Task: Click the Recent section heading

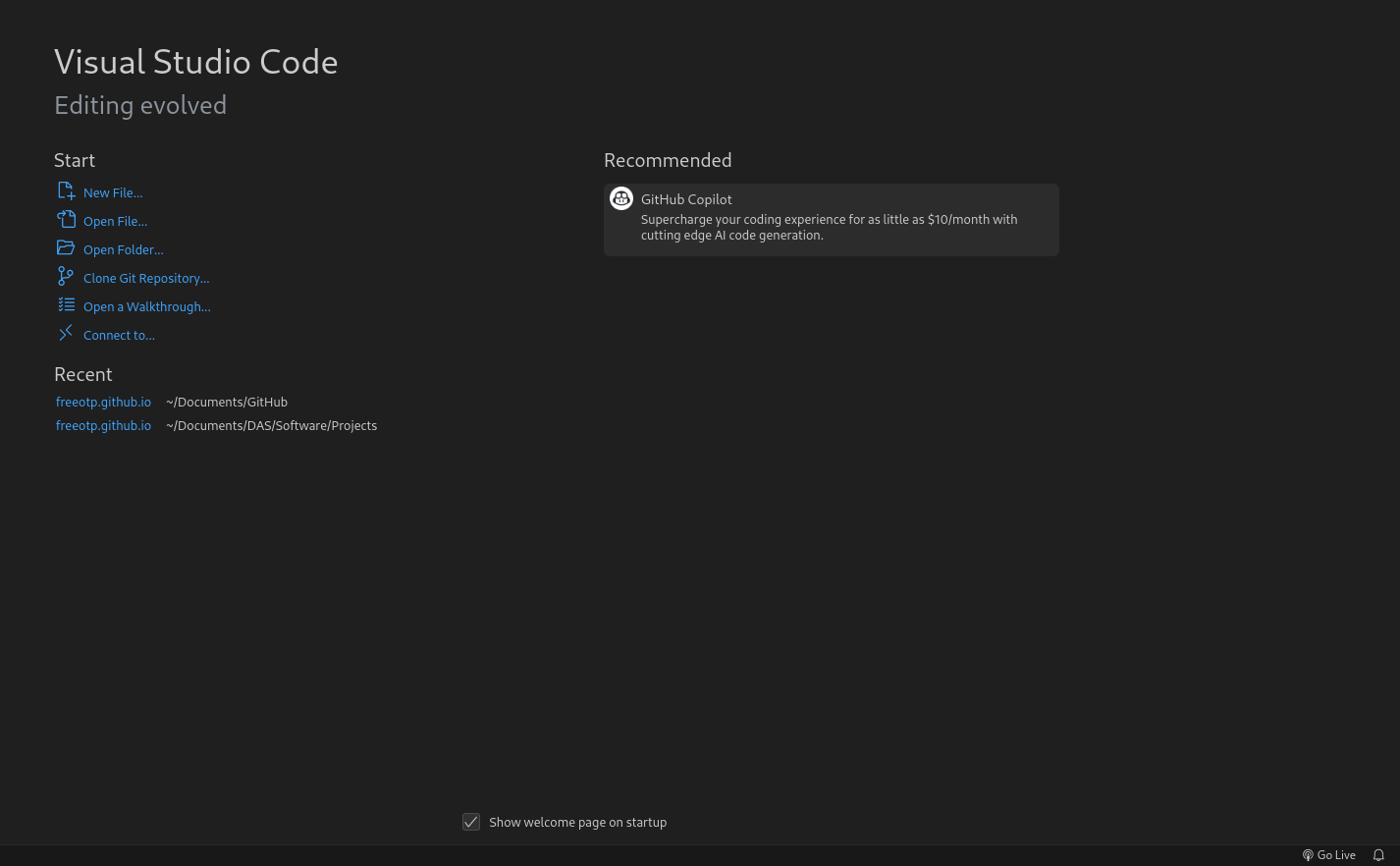Action: click(83, 374)
